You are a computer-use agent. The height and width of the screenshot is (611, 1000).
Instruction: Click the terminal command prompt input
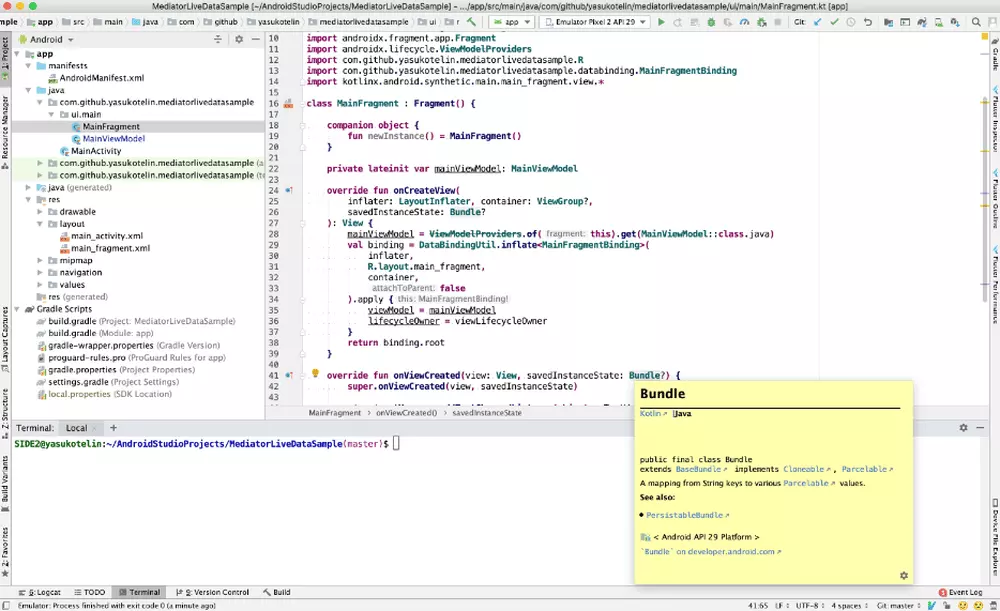(396, 443)
